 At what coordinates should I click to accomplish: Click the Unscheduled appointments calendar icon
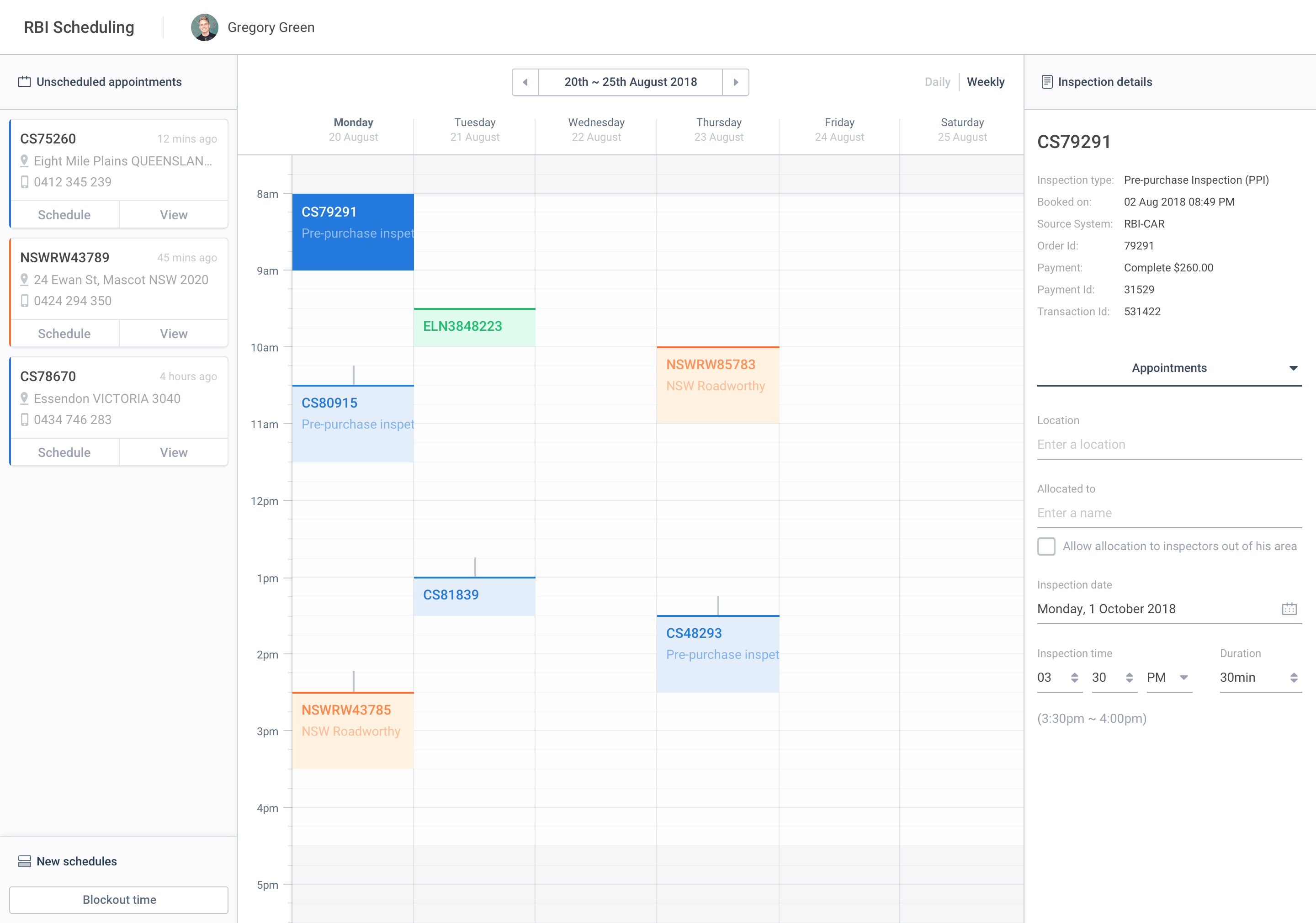tap(24, 82)
